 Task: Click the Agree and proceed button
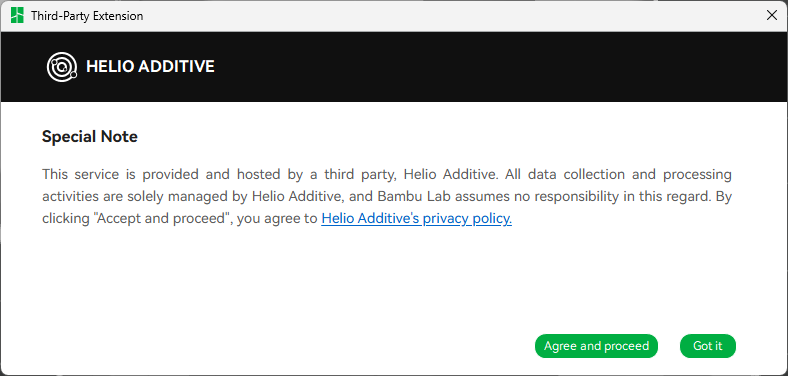click(596, 346)
